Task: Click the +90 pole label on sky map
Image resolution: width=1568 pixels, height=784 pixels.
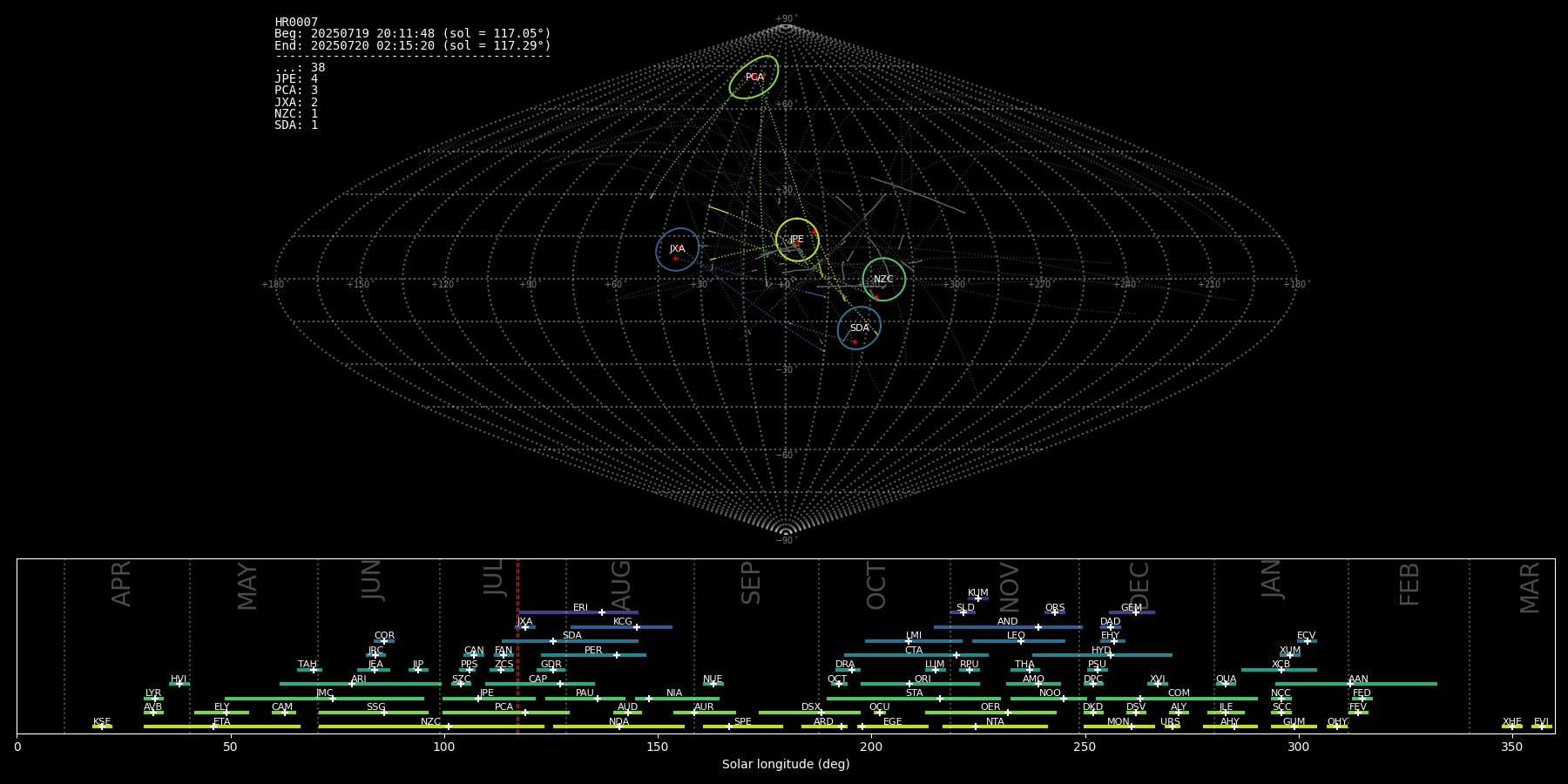Action: (x=786, y=18)
